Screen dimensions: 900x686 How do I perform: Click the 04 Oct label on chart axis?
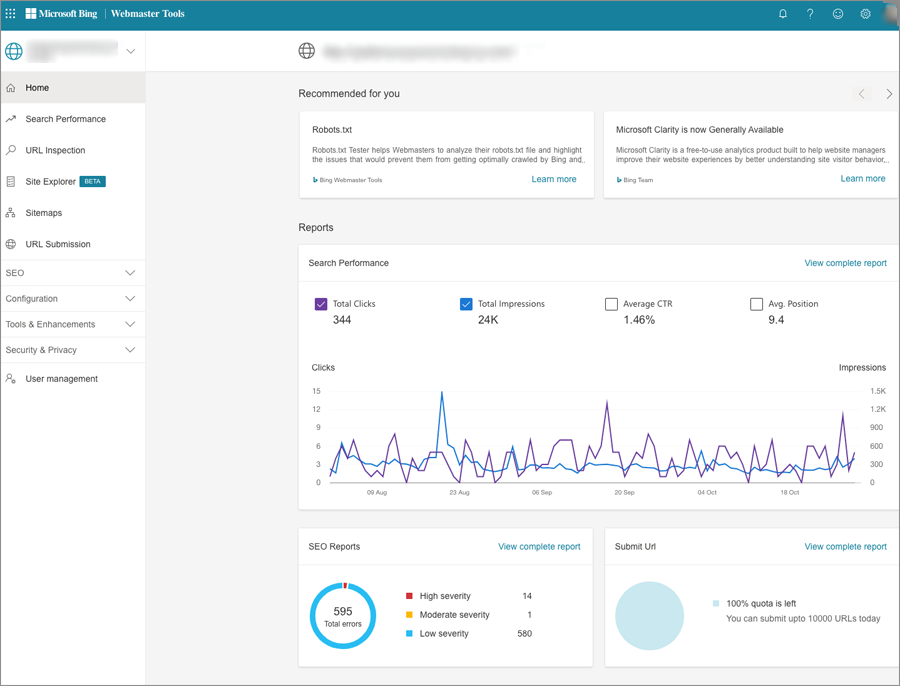tap(707, 493)
